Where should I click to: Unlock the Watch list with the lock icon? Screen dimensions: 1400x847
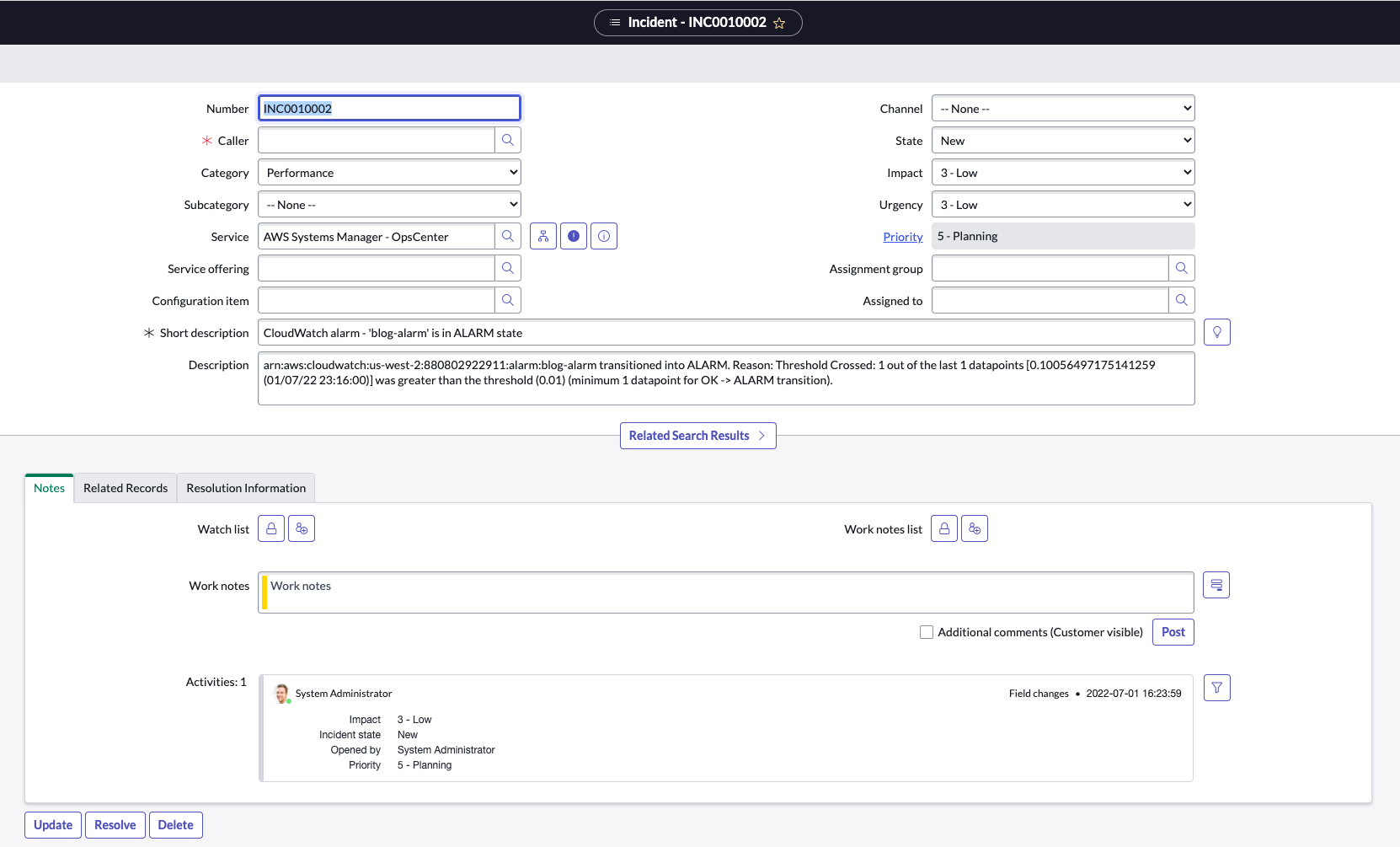click(x=270, y=528)
